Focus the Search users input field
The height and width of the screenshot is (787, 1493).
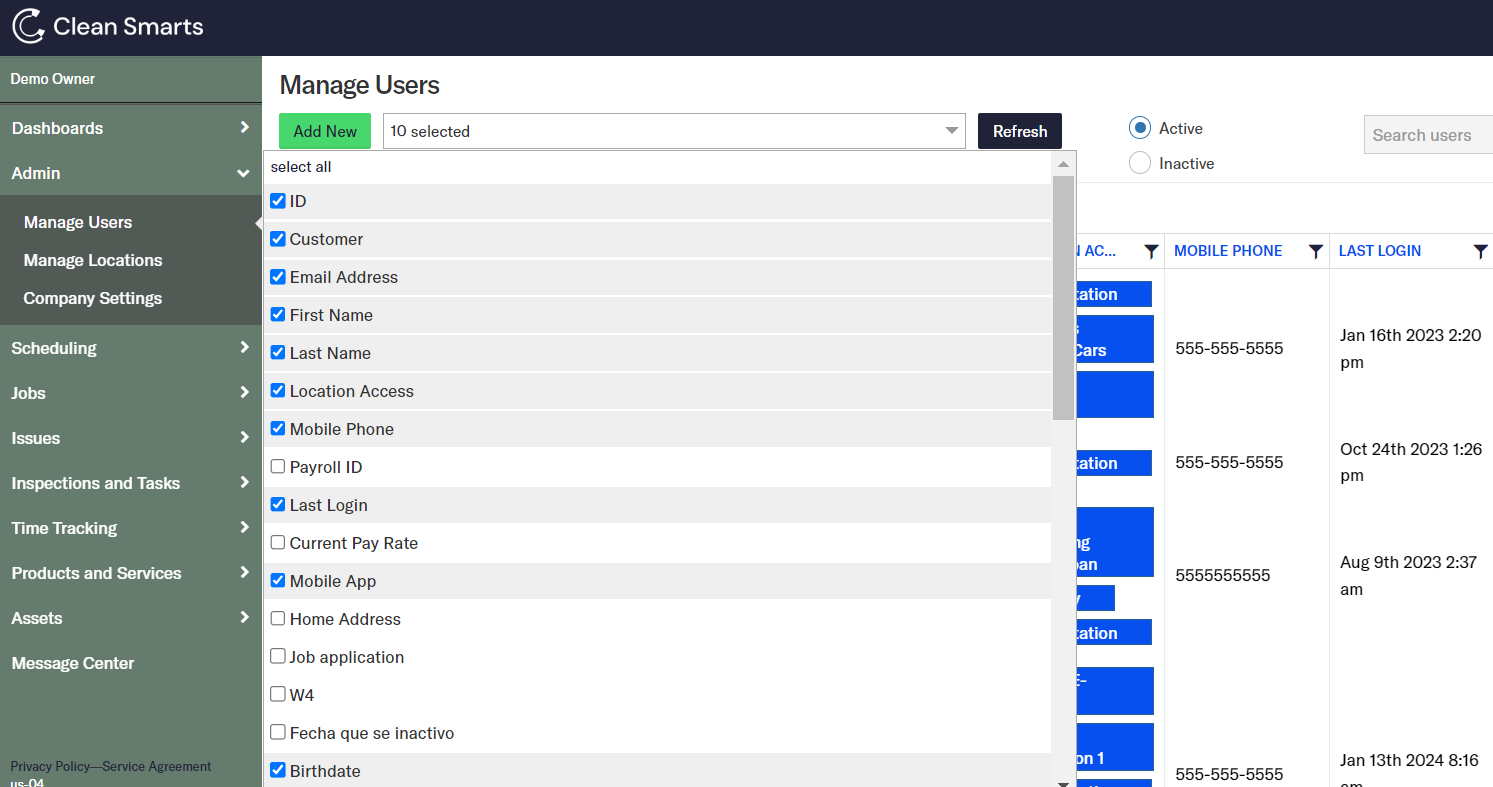pyautogui.click(x=1427, y=135)
